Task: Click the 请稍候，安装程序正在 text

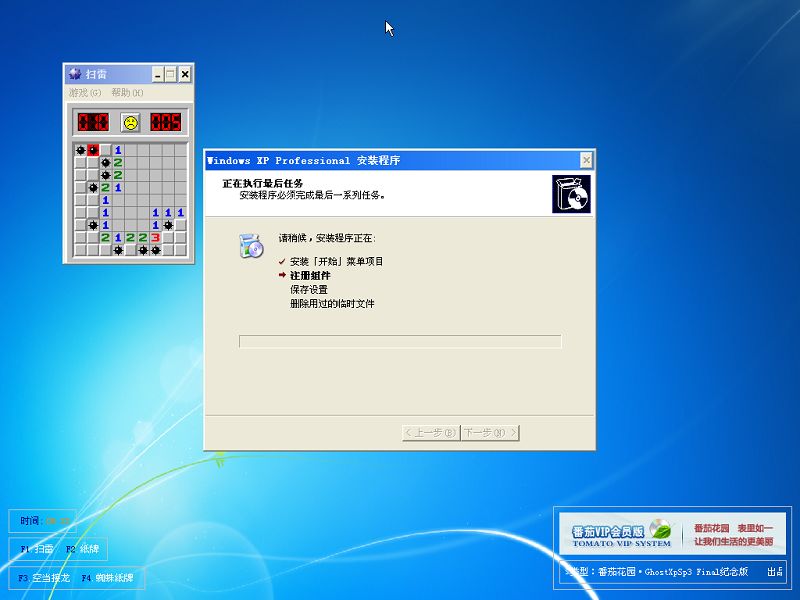Action: (x=327, y=238)
